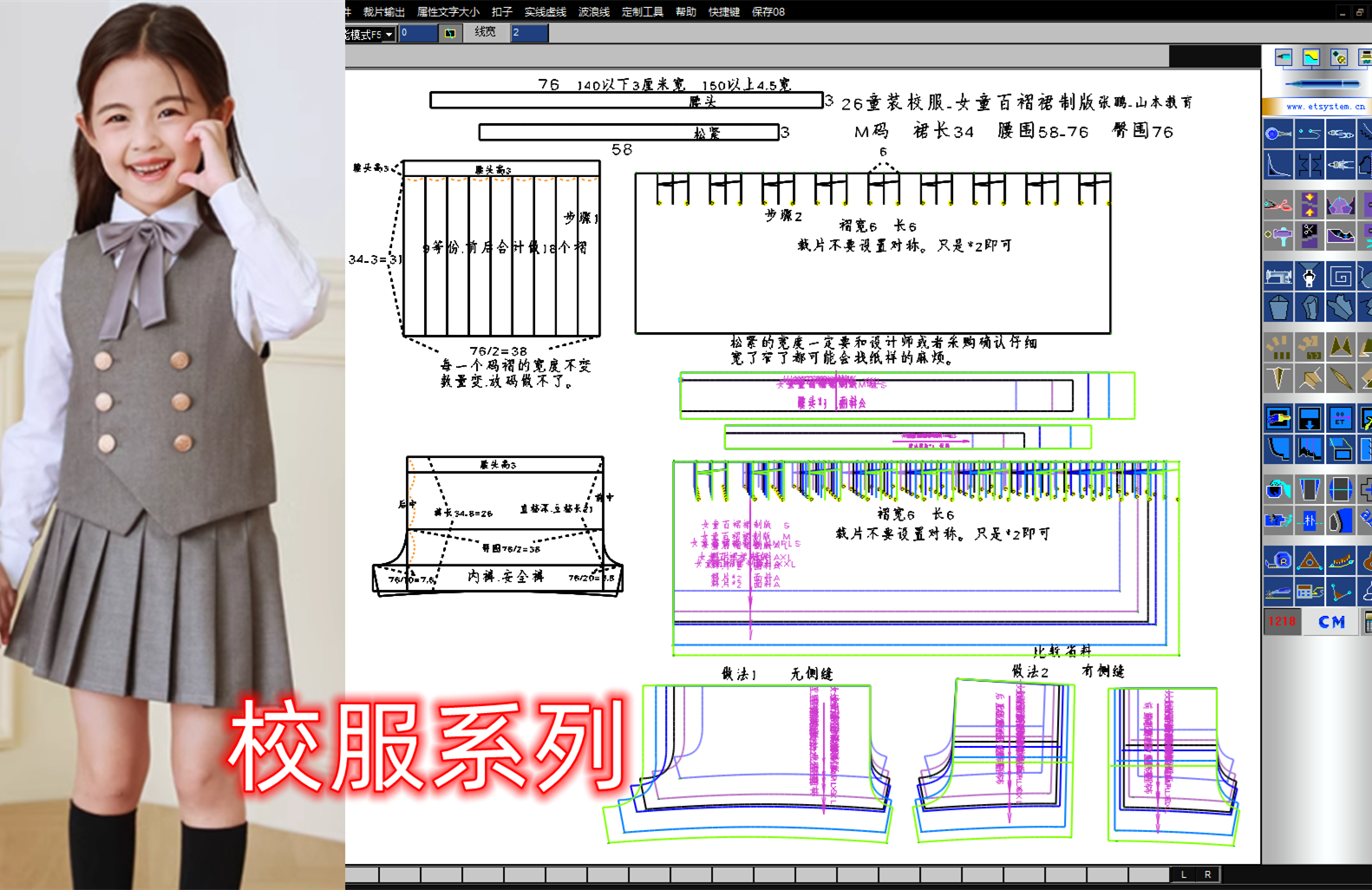Click the L button in bottom bar
1372x890 pixels.
coord(1183,874)
